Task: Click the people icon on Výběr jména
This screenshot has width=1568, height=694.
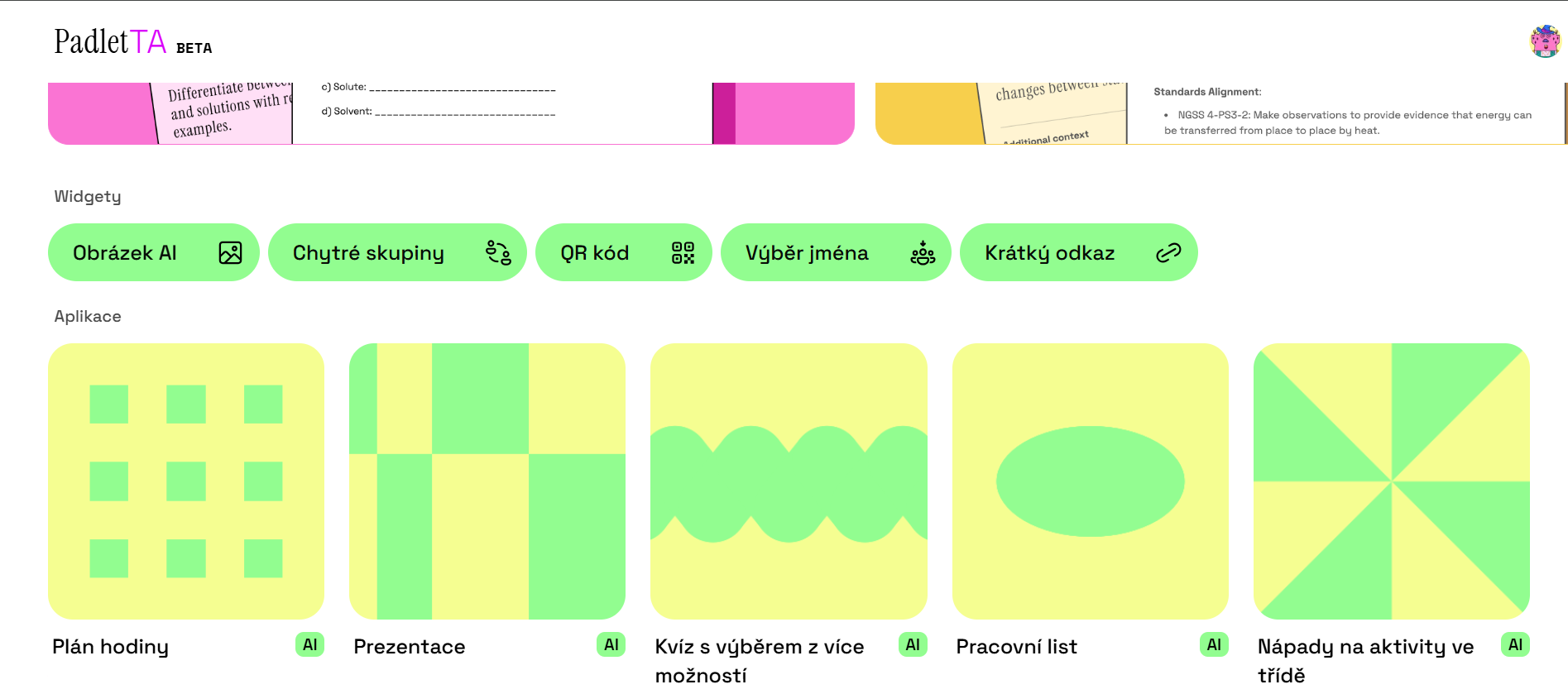Action: pos(923,252)
